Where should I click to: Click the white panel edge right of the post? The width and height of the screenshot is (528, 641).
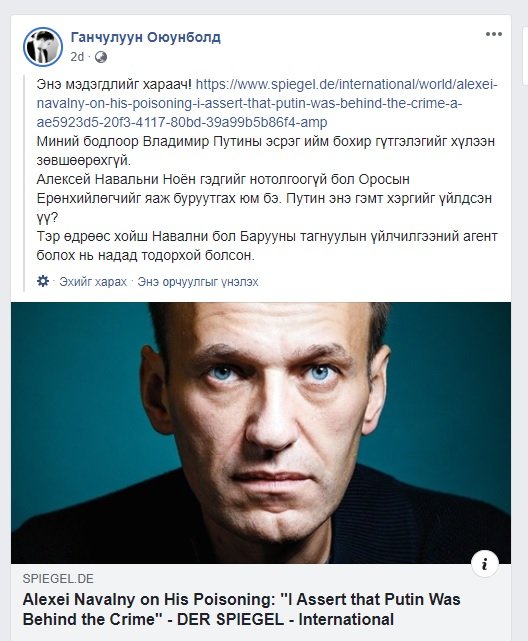(x=526, y=56)
